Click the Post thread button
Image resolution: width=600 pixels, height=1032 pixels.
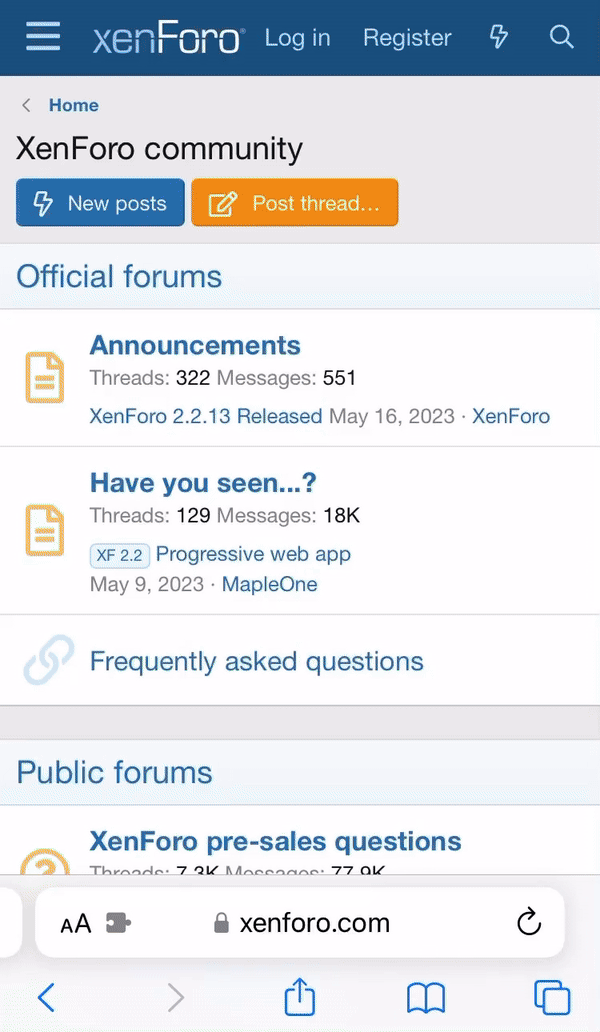(295, 203)
